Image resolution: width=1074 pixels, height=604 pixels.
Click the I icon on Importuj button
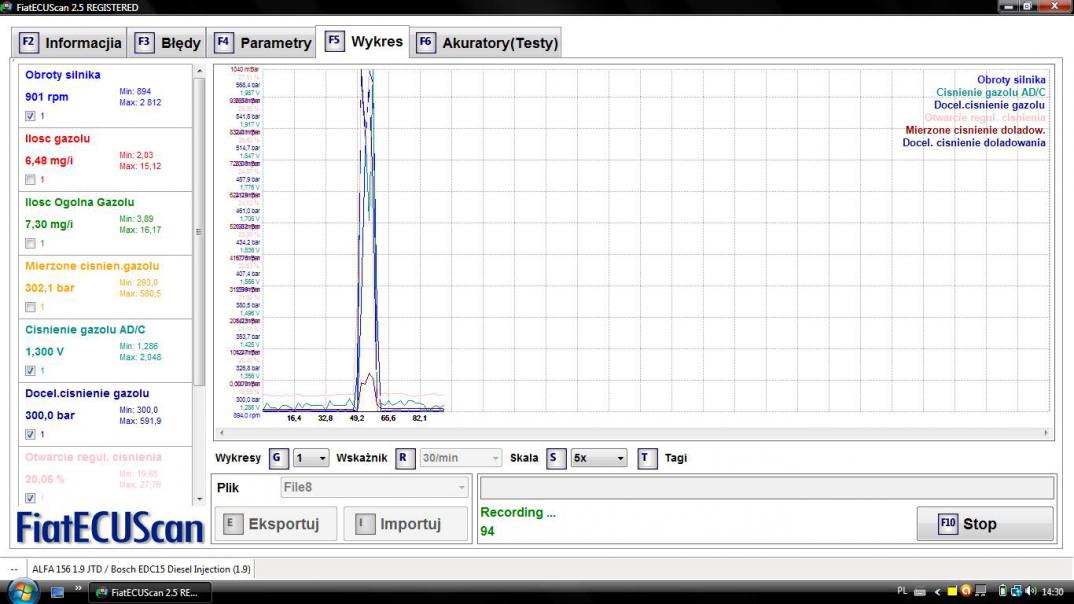tap(365, 525)
